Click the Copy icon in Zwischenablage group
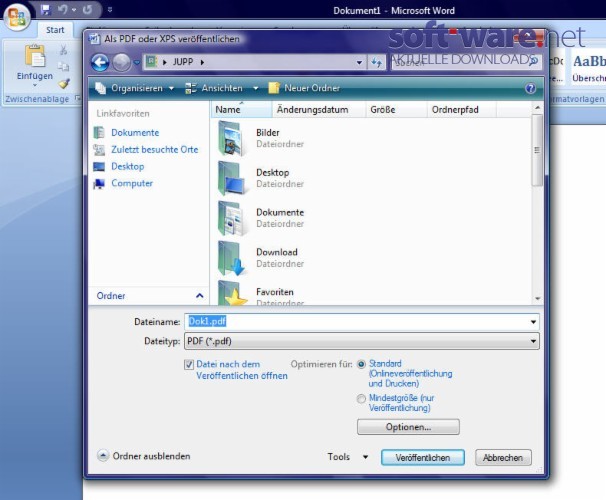The height and width of the screenshot is (500, 606). click(x=64, y=66)
